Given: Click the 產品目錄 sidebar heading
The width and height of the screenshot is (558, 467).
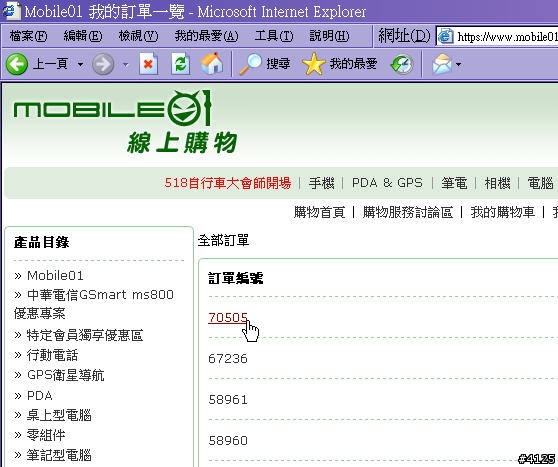Looking at the screenshot, I should coord(41,242).
